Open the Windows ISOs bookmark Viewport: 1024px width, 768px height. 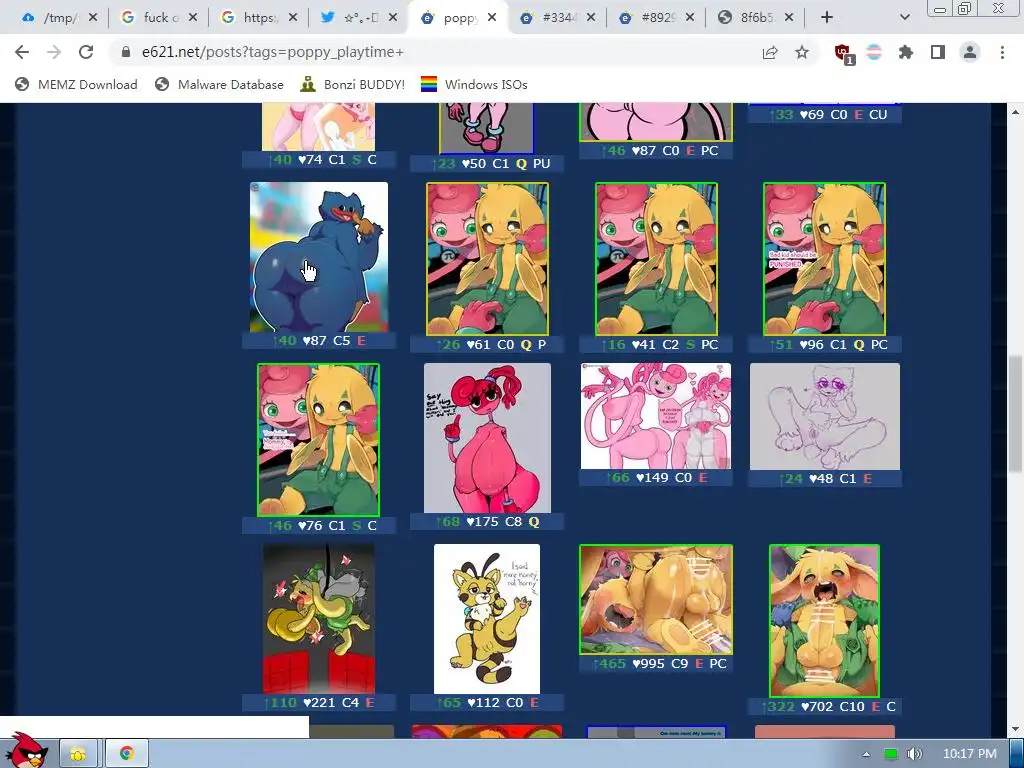coord(474,84)
